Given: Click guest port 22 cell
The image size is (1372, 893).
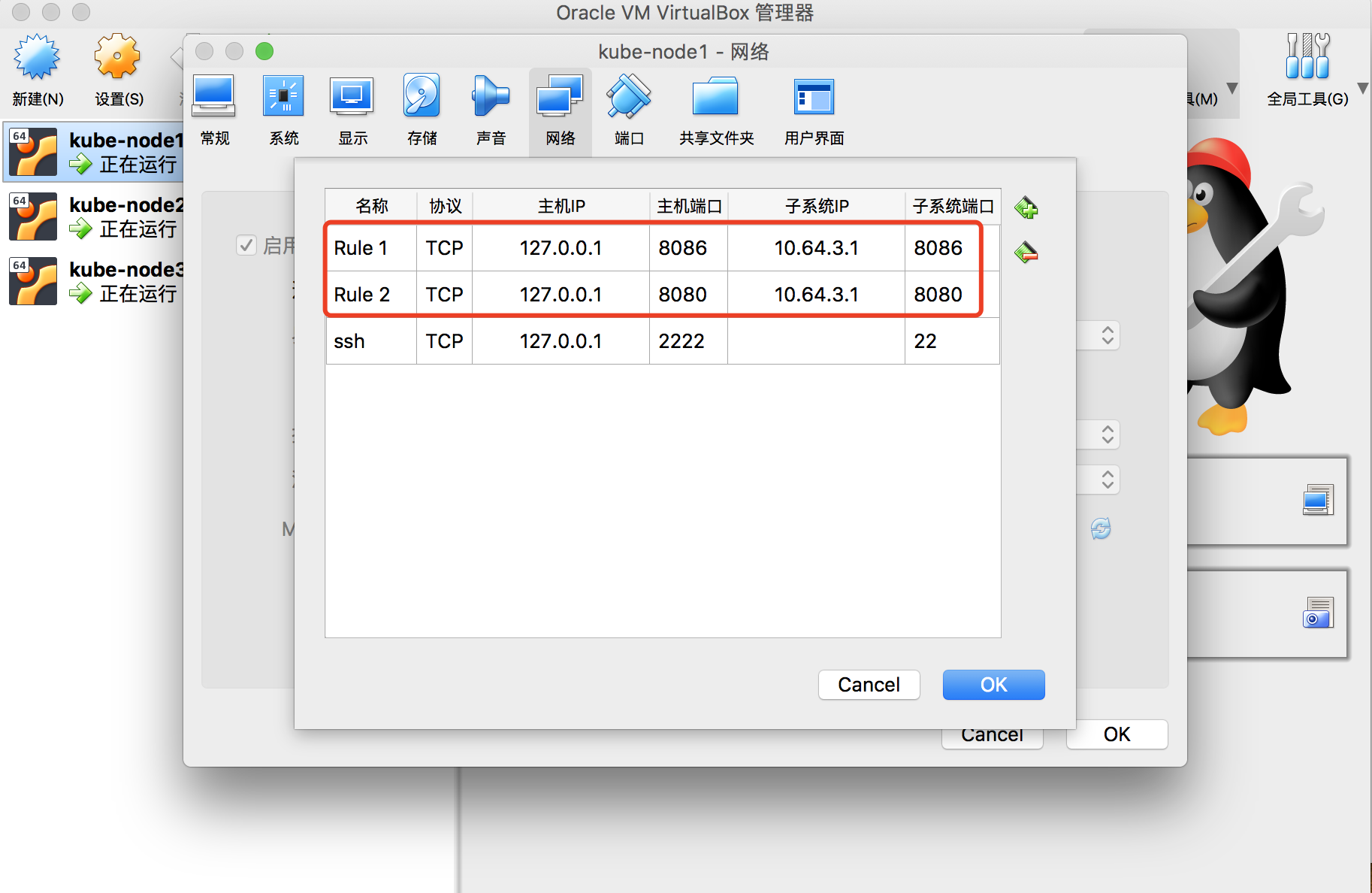Looking at the screenshot, I should pos(952,341).
